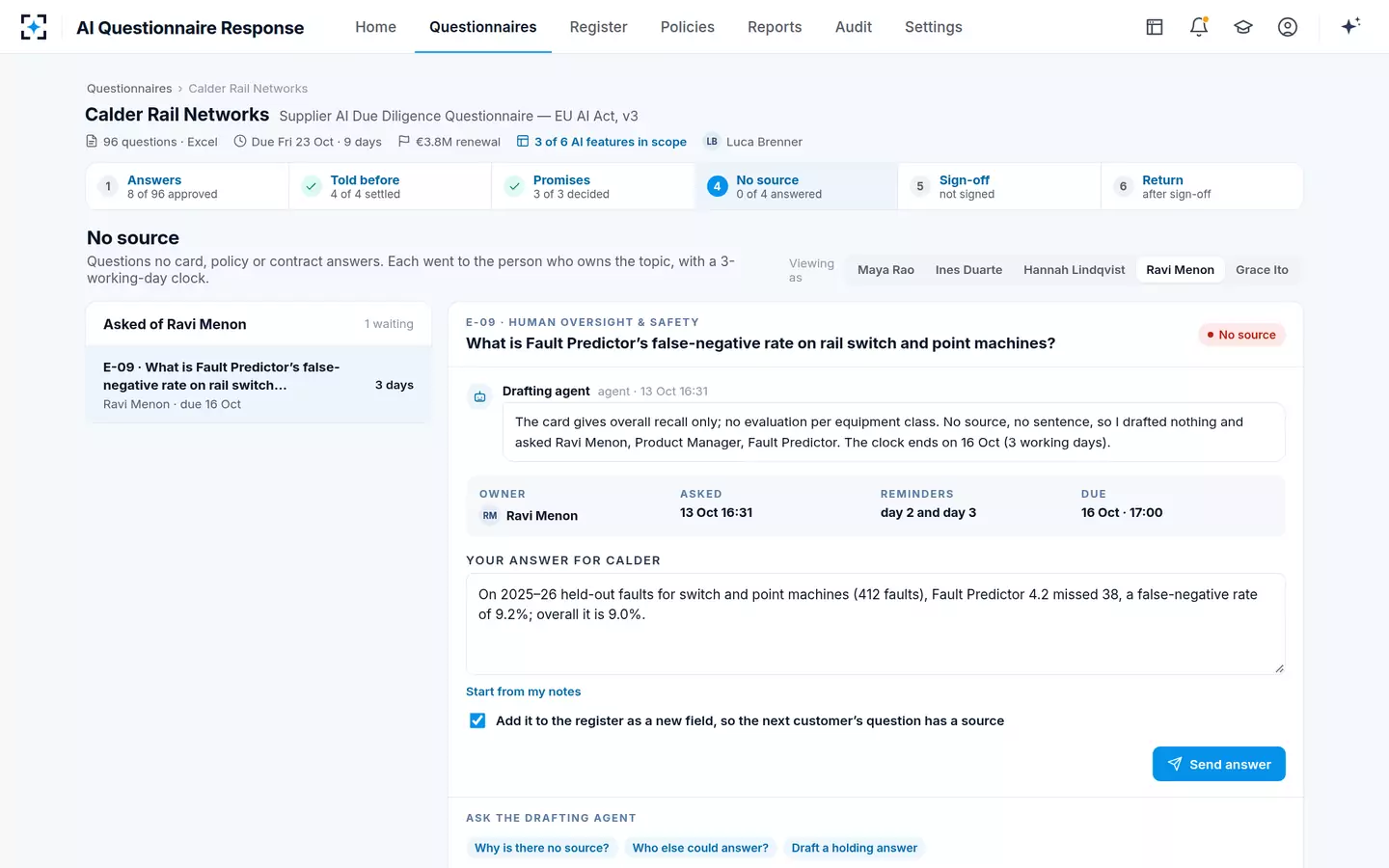View as Ines Duarte
The image size is (1389, 868).
(968, 270)
